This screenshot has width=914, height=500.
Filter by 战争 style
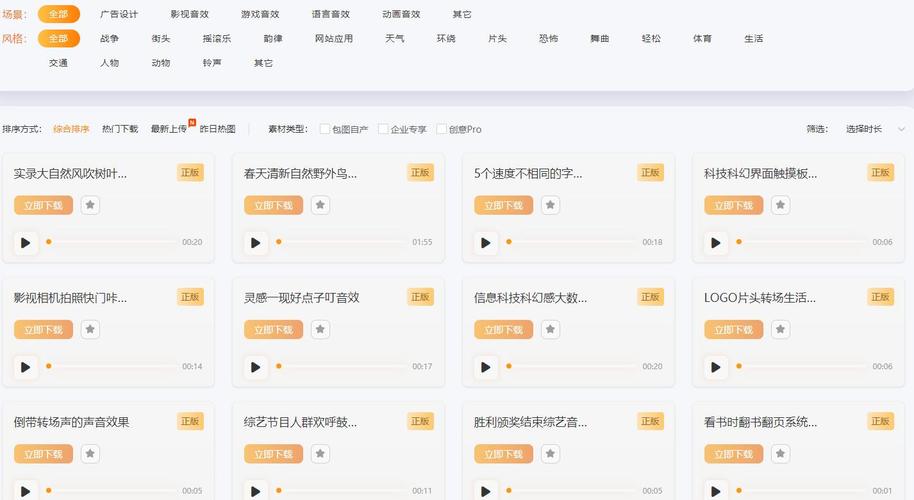pos(110,38)
